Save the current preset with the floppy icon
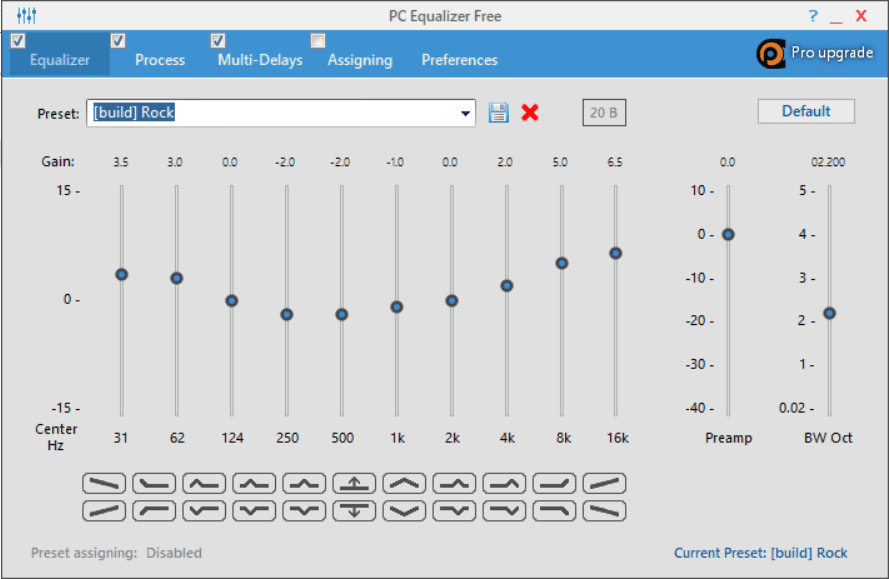The width and height of the screenshot is (889, 579). (498, 112)
